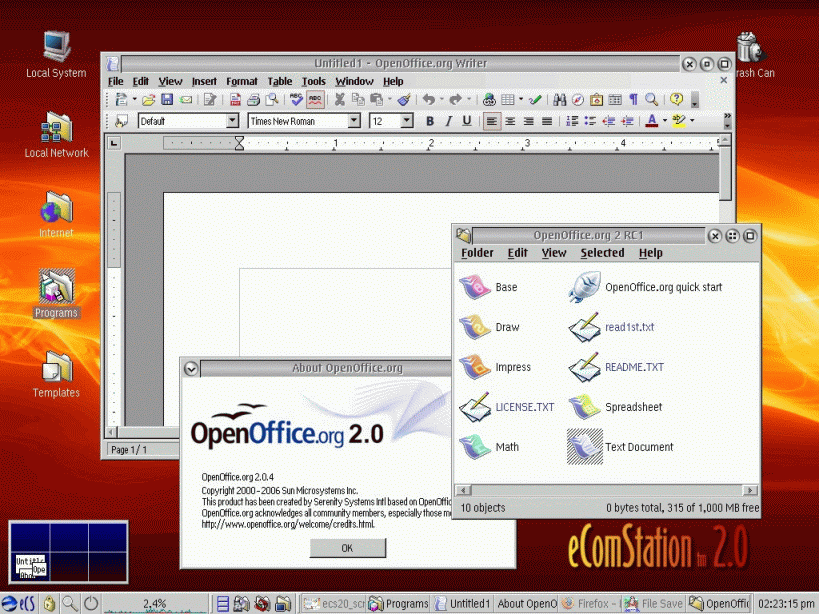Toggle AutoSpellcheck red-underline button

click(x=315, y=99)
